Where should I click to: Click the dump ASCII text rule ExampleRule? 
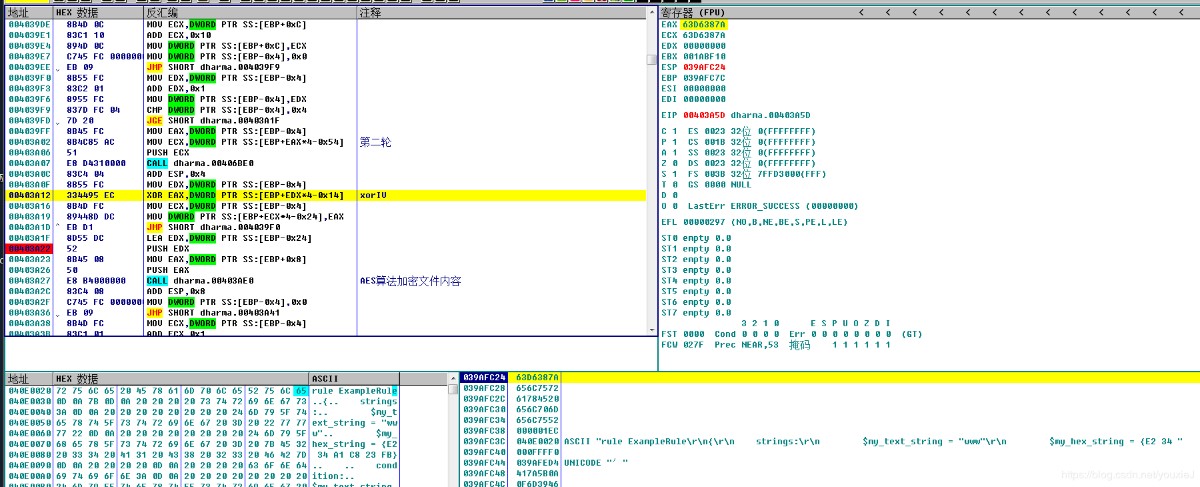point(353,391)
